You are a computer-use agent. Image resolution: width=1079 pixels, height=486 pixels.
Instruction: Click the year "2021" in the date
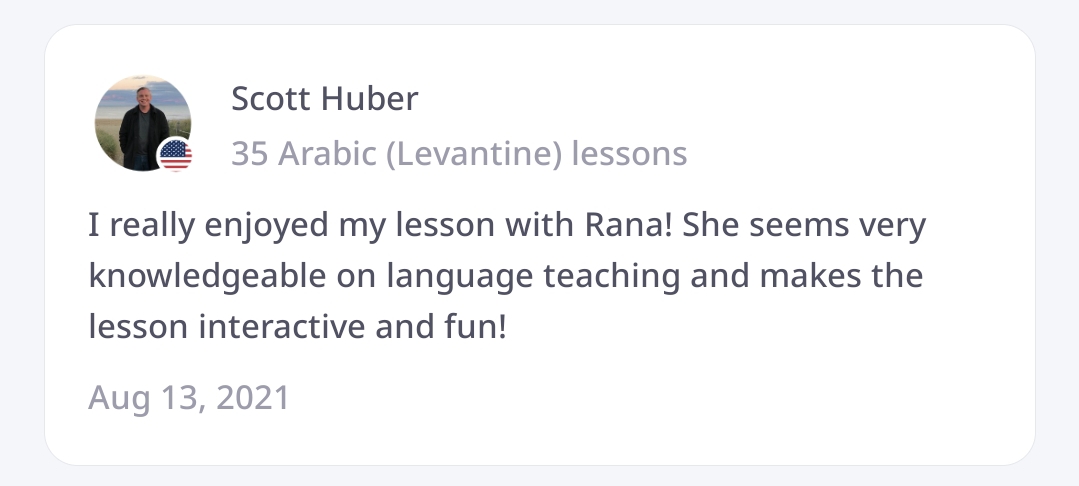click(252, 397)
